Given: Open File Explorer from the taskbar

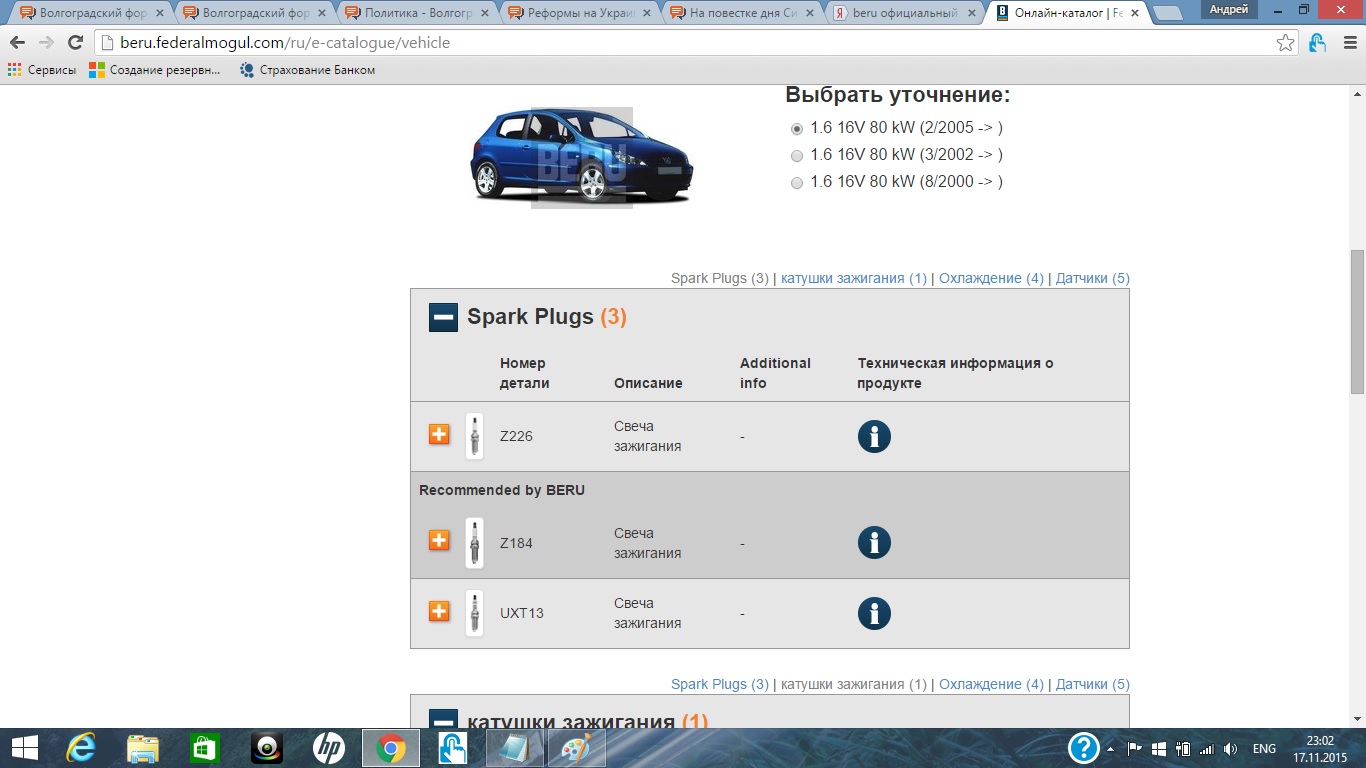Looking at the screenshot, I should click(x=143, y=748).
